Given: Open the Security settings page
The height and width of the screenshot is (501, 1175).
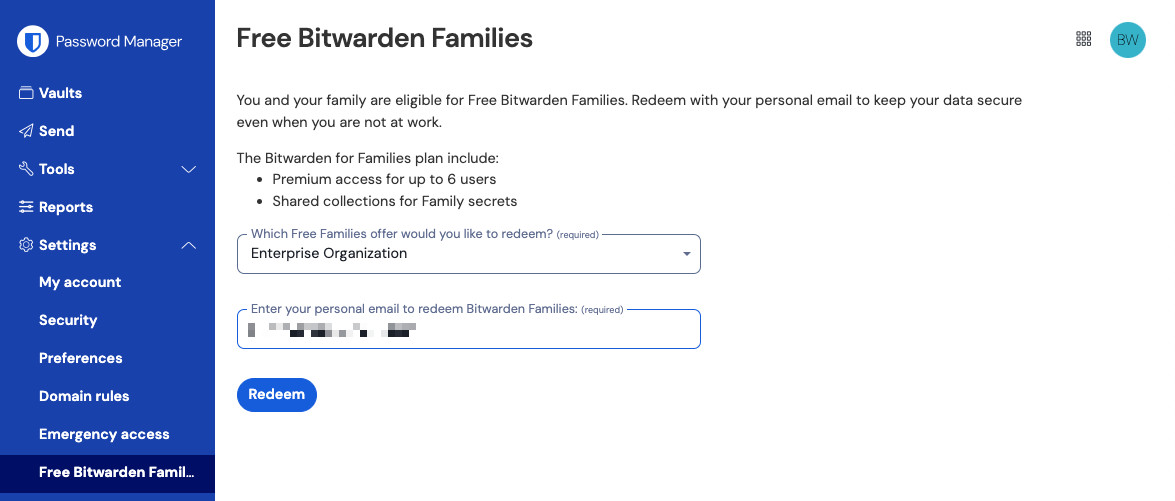Looking at the screenshot, I should tap(68, 320).
